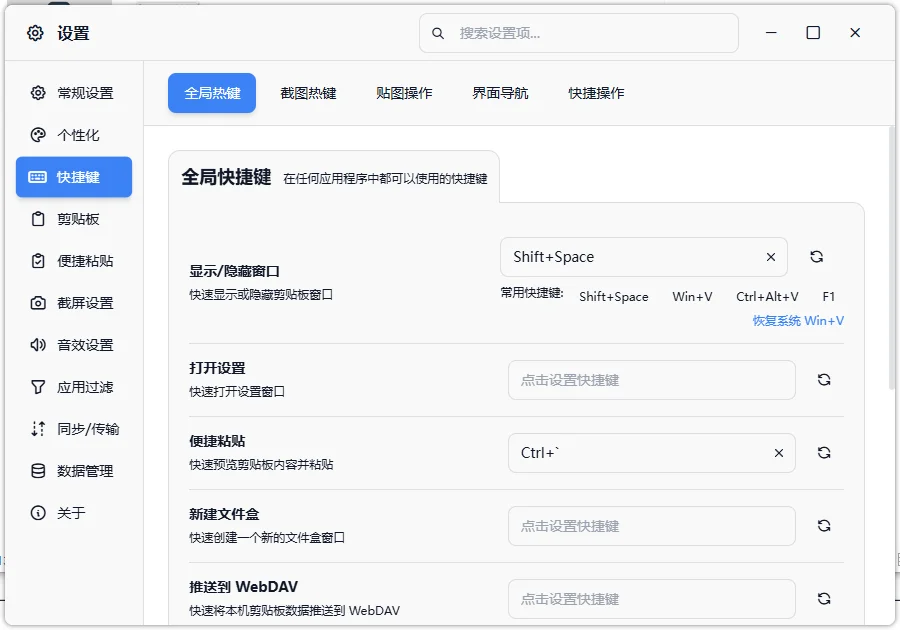Click the funnel icon beside 应用过滤
This screenshot has width=900, height=630.
(38, 387)
